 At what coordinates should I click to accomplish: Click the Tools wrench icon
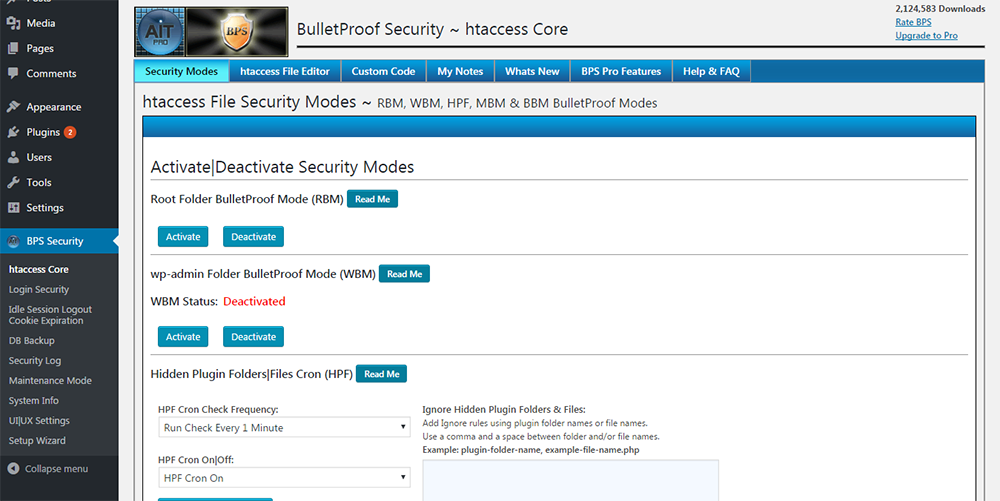point(13,182)
